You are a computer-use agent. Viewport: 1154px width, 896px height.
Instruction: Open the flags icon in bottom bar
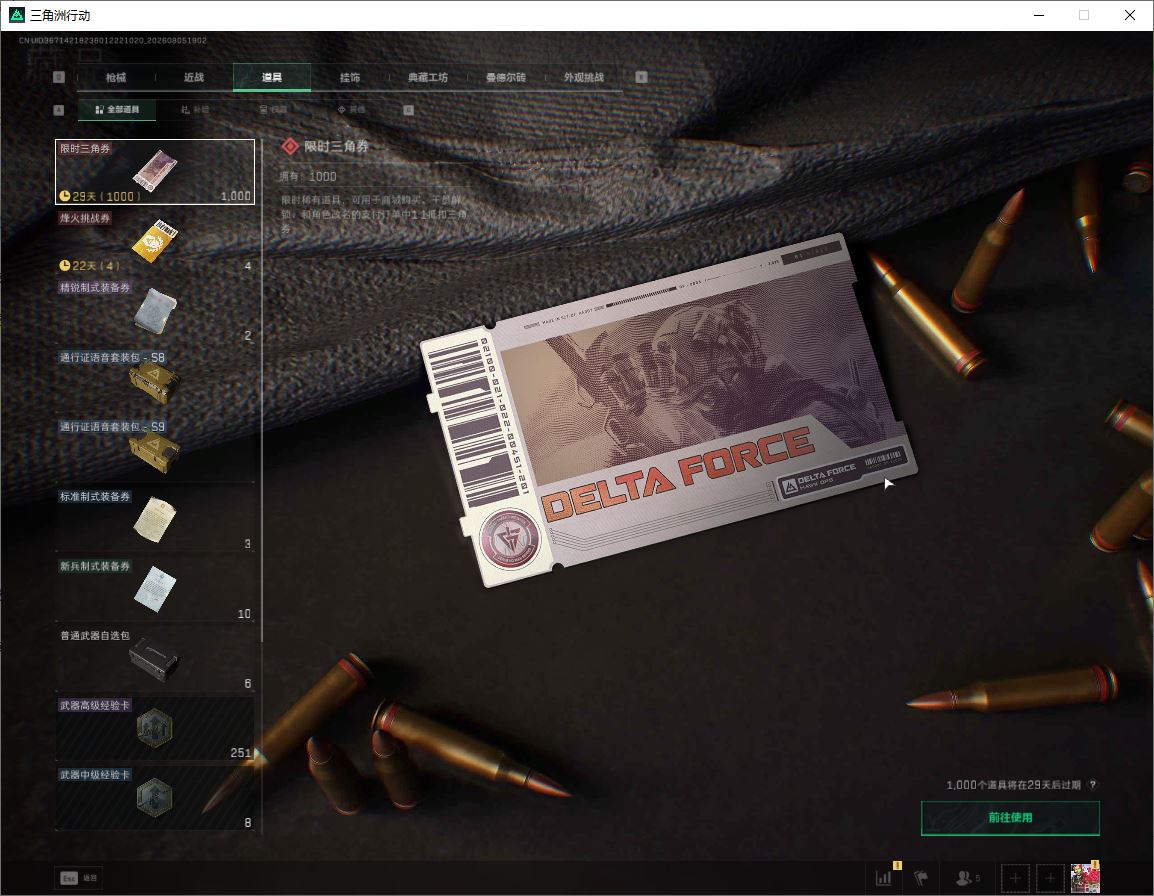point(921,878)
